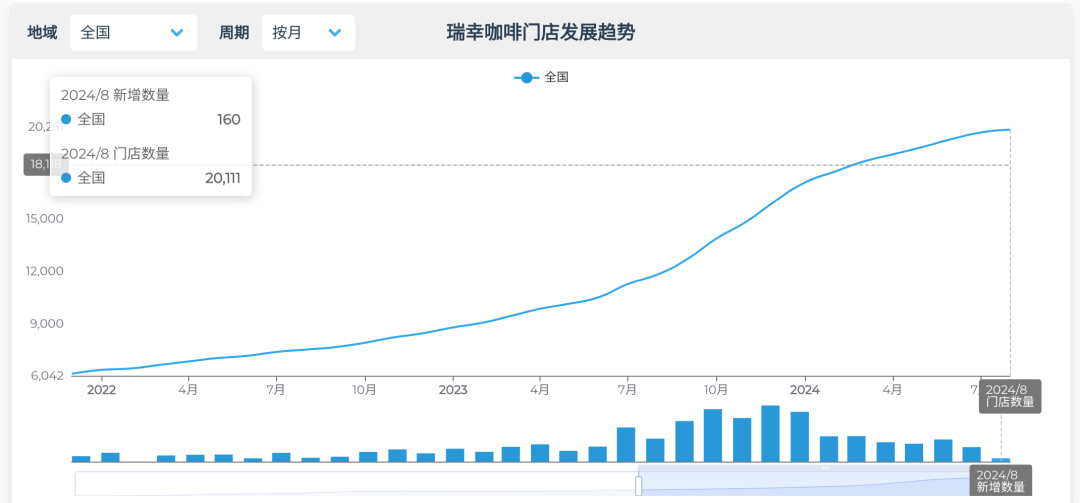Screen dimensions: 1080x503
Task: Click the 瑞幸咖啡门店发展趋势 chart title
Action: 541,32
